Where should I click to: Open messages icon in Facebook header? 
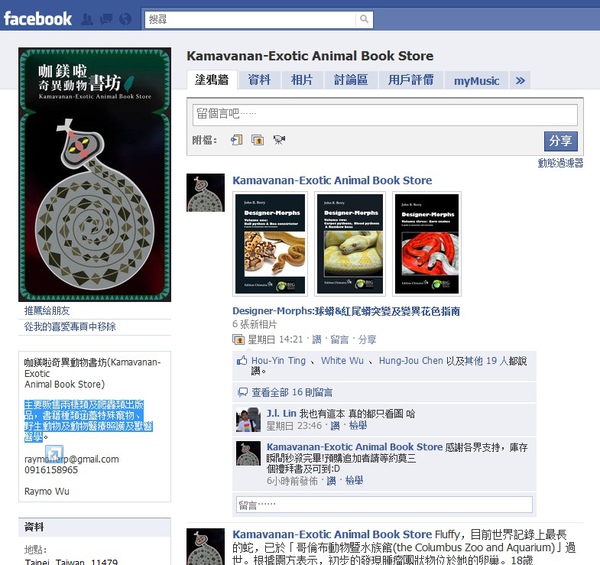coord(106,19)
